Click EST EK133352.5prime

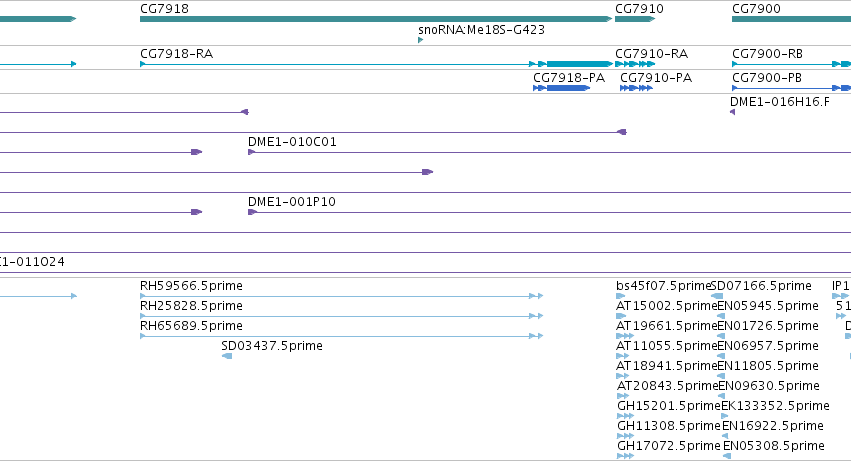pos(776,406)
